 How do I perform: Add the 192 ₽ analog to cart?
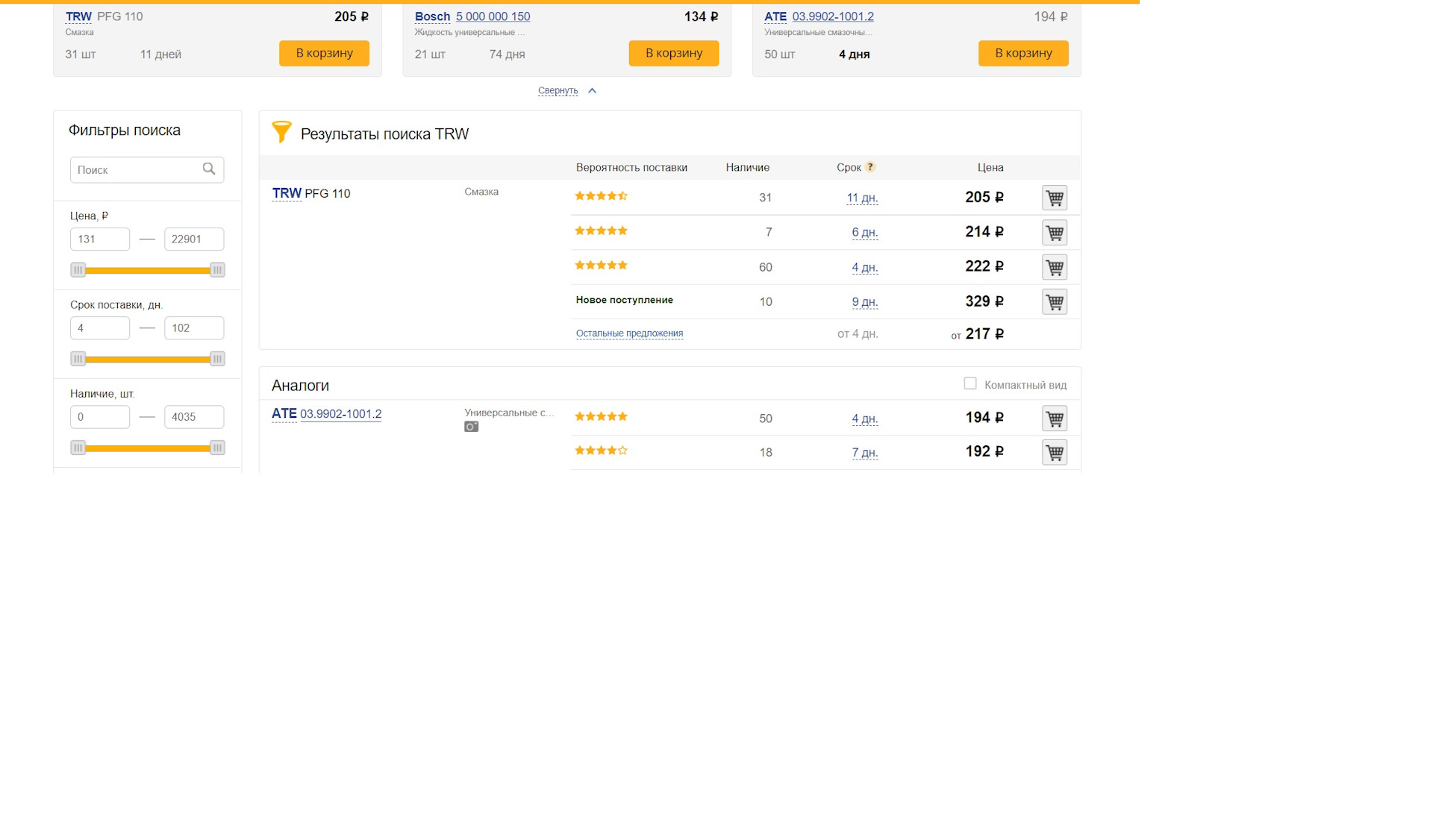click(1054, 452)
